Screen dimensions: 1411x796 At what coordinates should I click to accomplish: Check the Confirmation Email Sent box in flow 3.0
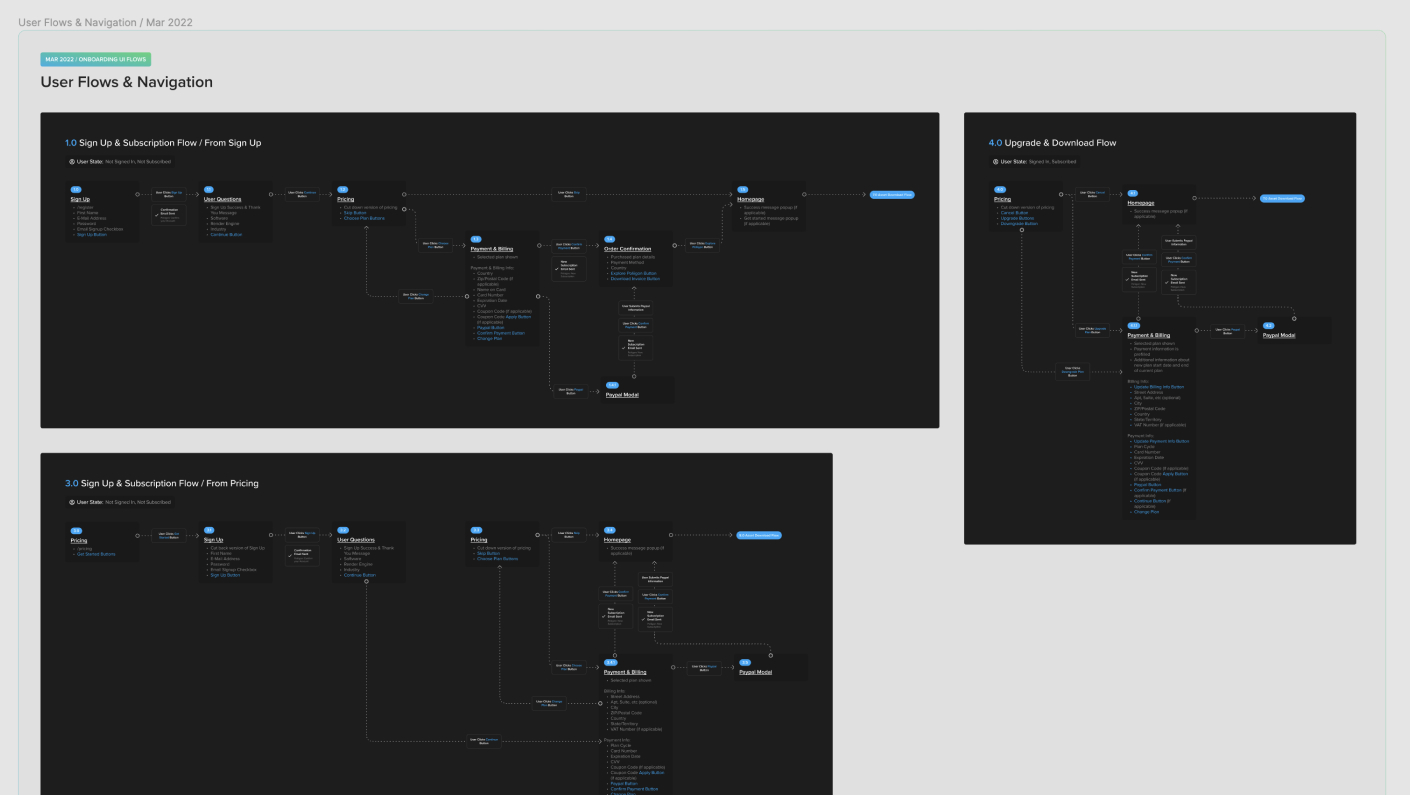tap(290, 556)
